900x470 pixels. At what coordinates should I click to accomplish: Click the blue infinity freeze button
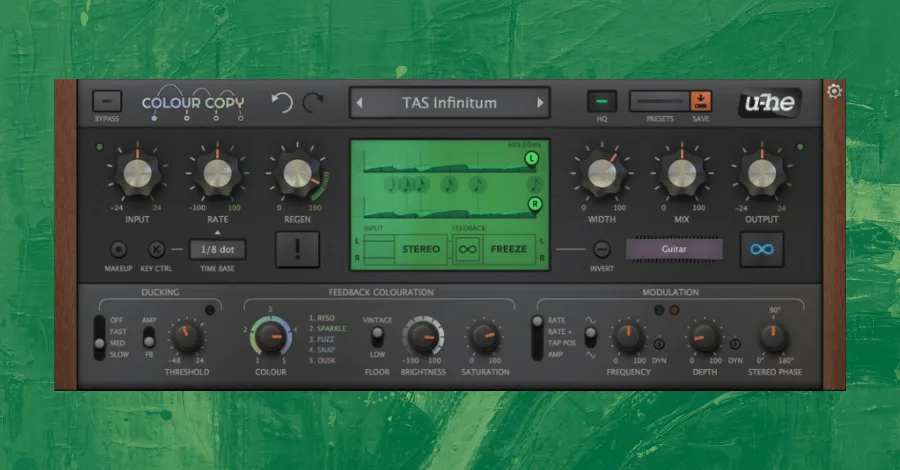coord(762,250)
